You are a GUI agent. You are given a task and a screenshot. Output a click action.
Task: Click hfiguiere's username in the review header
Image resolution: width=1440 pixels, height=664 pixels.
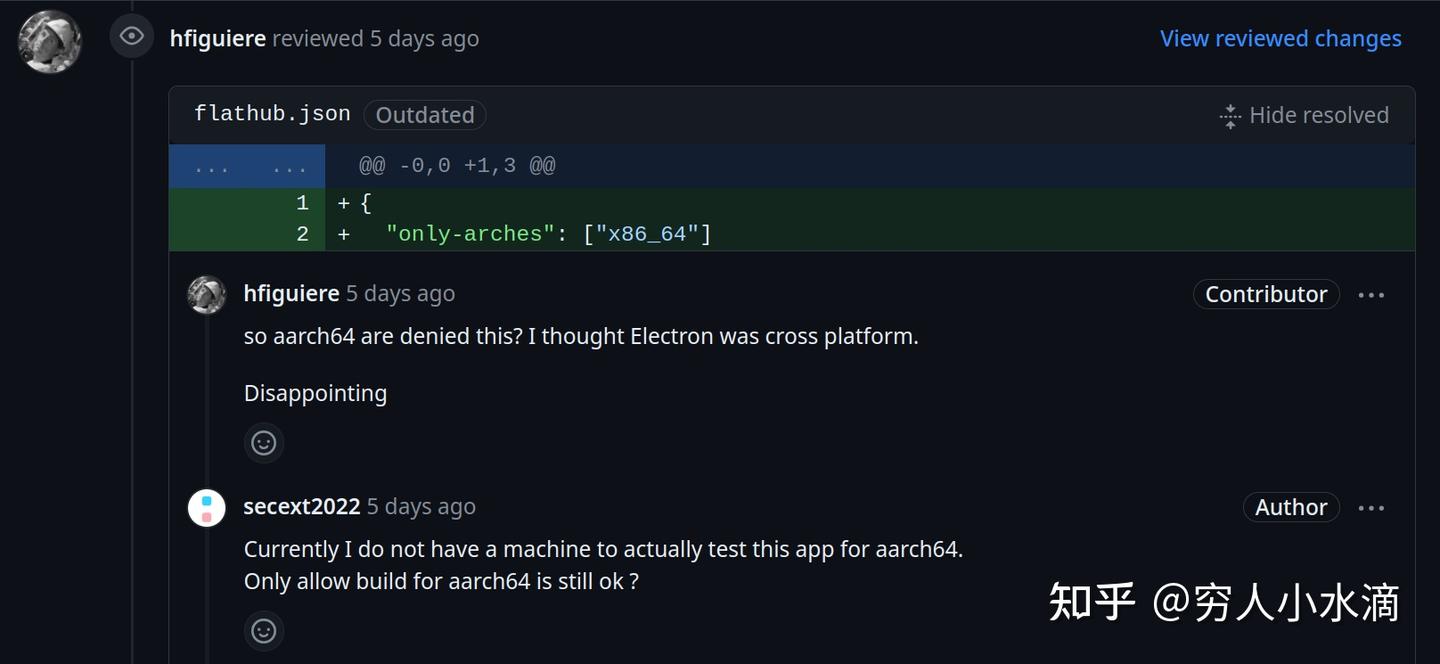coord(218,38)
